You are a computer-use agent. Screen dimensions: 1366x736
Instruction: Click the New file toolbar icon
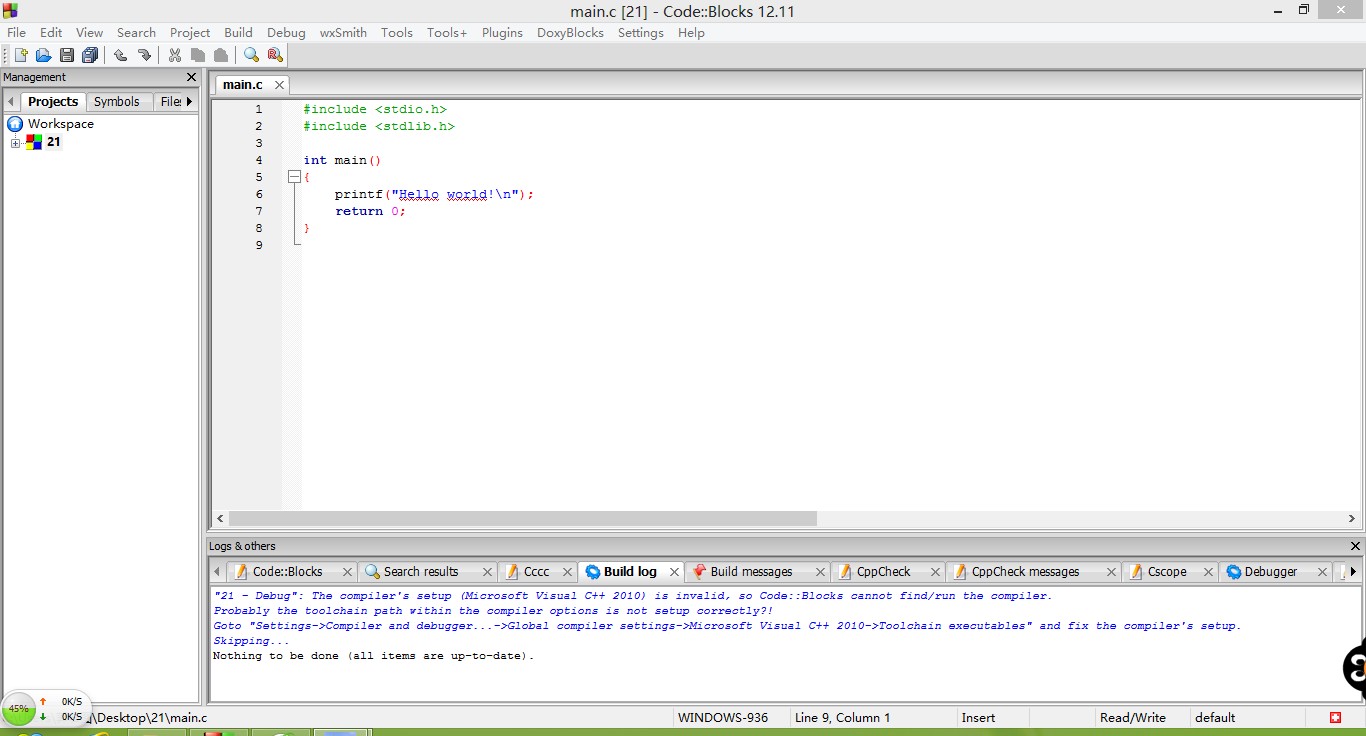tap(20, 56)
